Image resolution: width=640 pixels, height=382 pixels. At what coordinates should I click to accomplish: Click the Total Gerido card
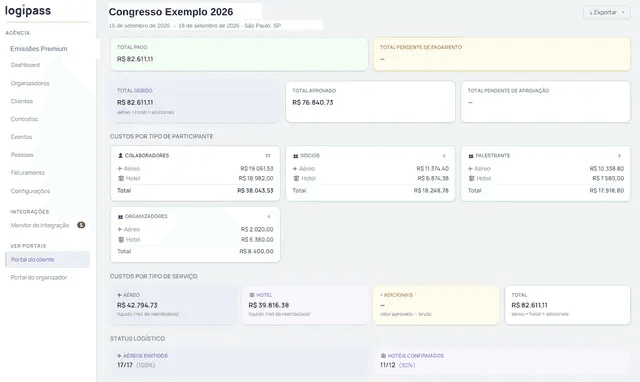click(x=195, y=102)
